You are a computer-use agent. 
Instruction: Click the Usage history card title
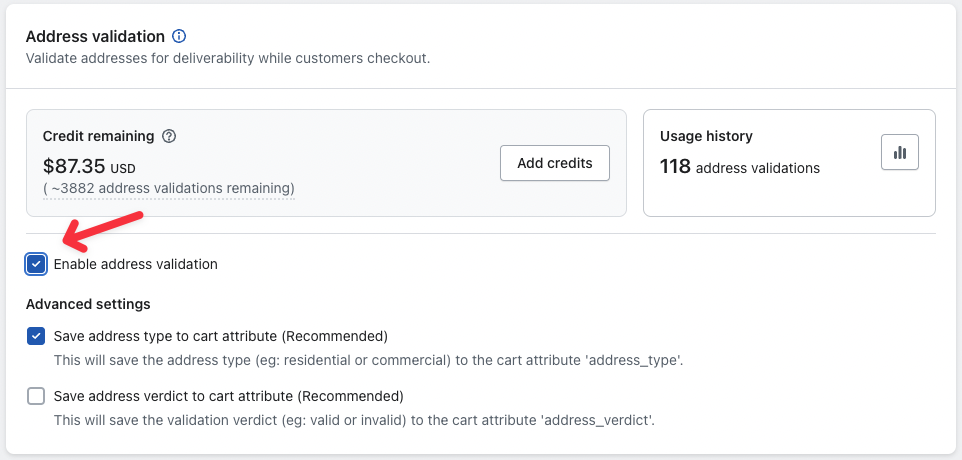click(706, 136)
